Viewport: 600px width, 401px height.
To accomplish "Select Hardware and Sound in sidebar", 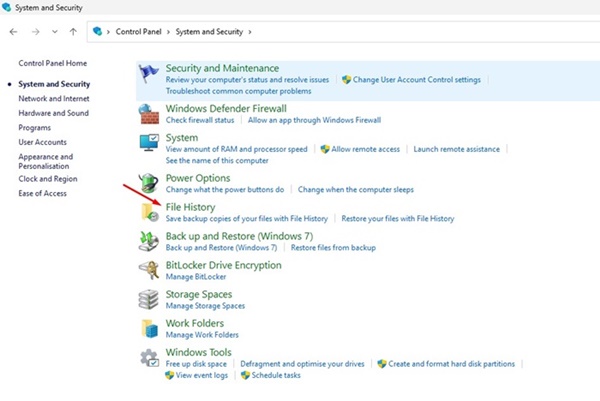I will click(54, 113).
